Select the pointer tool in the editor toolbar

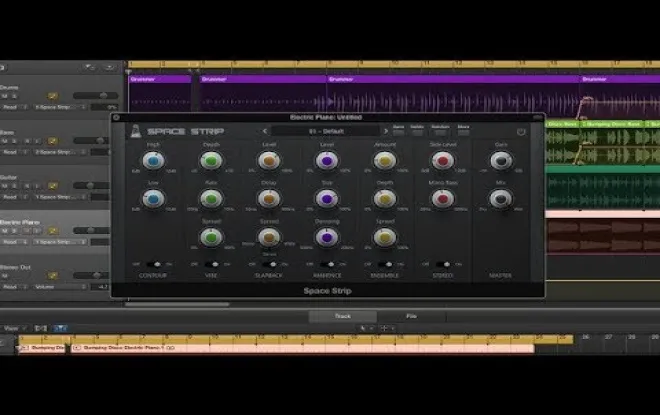365,328
